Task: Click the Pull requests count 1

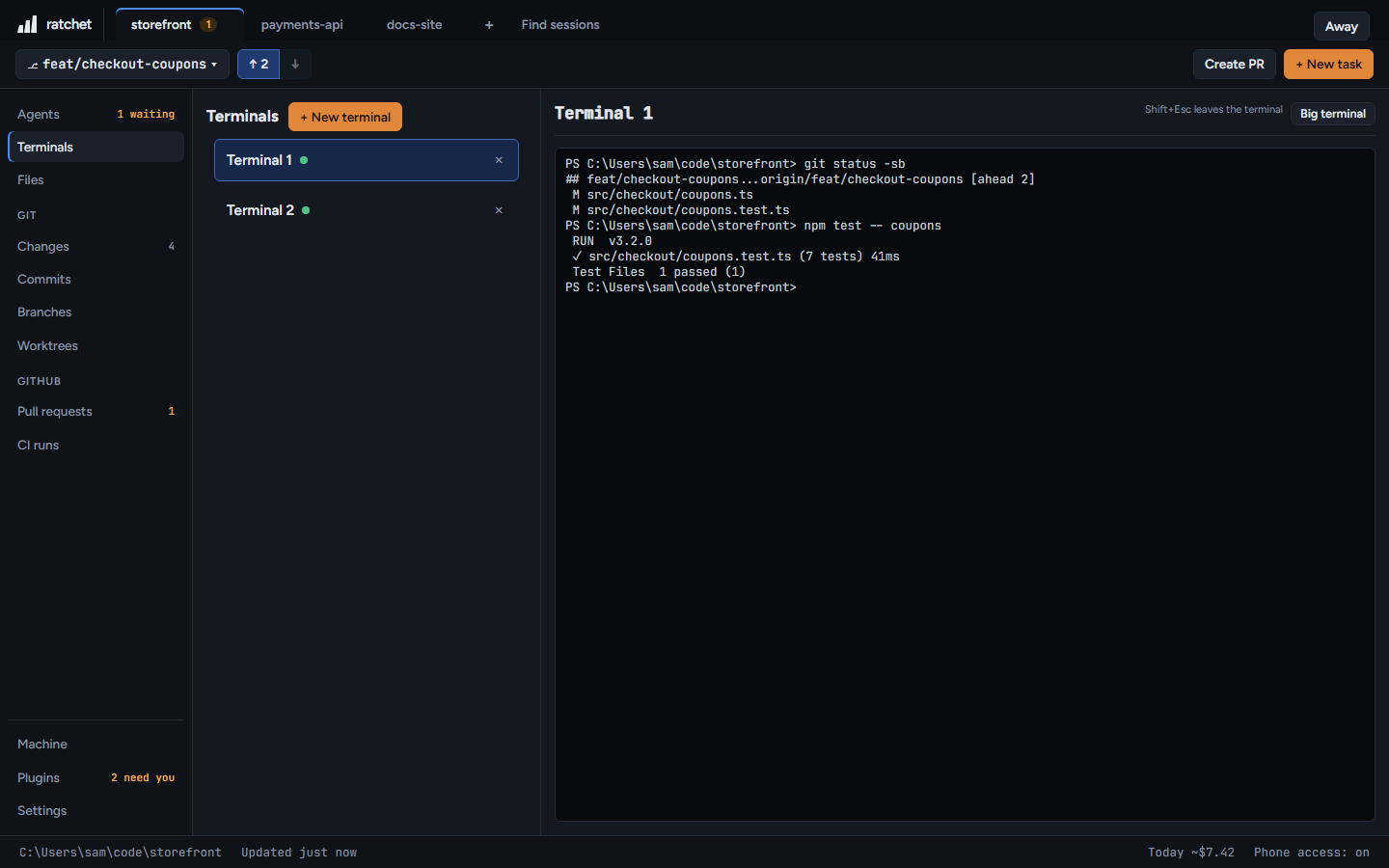Action: pos(172,411)
